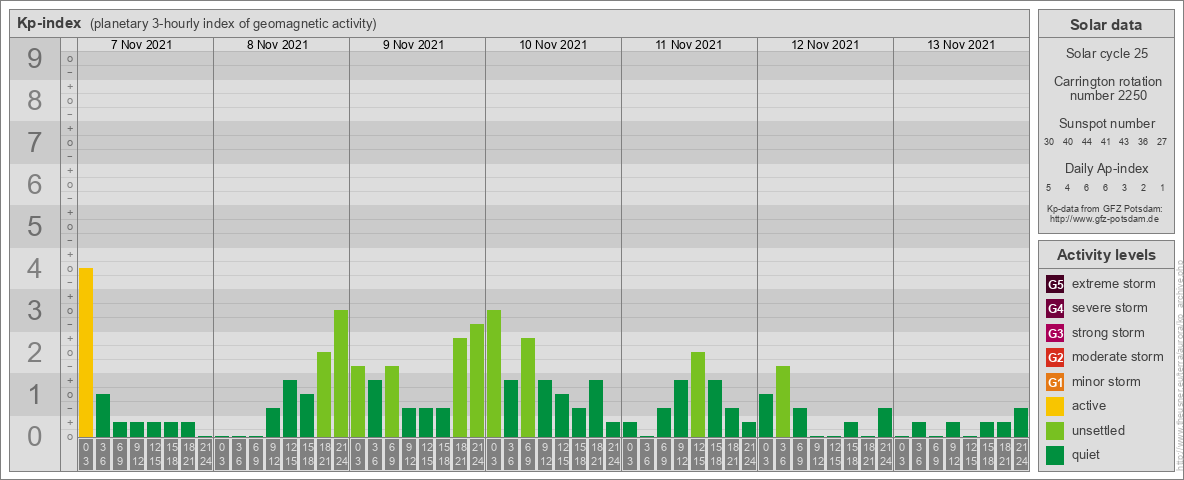Click the G4 severe storm badge
Image resolution: width=1184 pixels, height=480 pixels.
tap(1055, 309)
